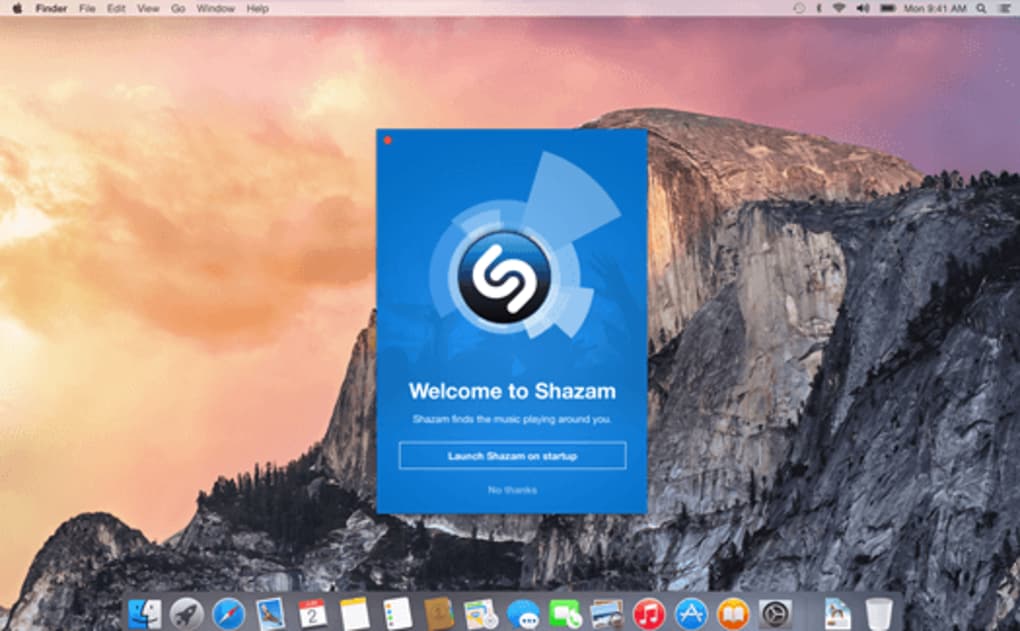
Task: Open the View menu
Action: [148, 8]
